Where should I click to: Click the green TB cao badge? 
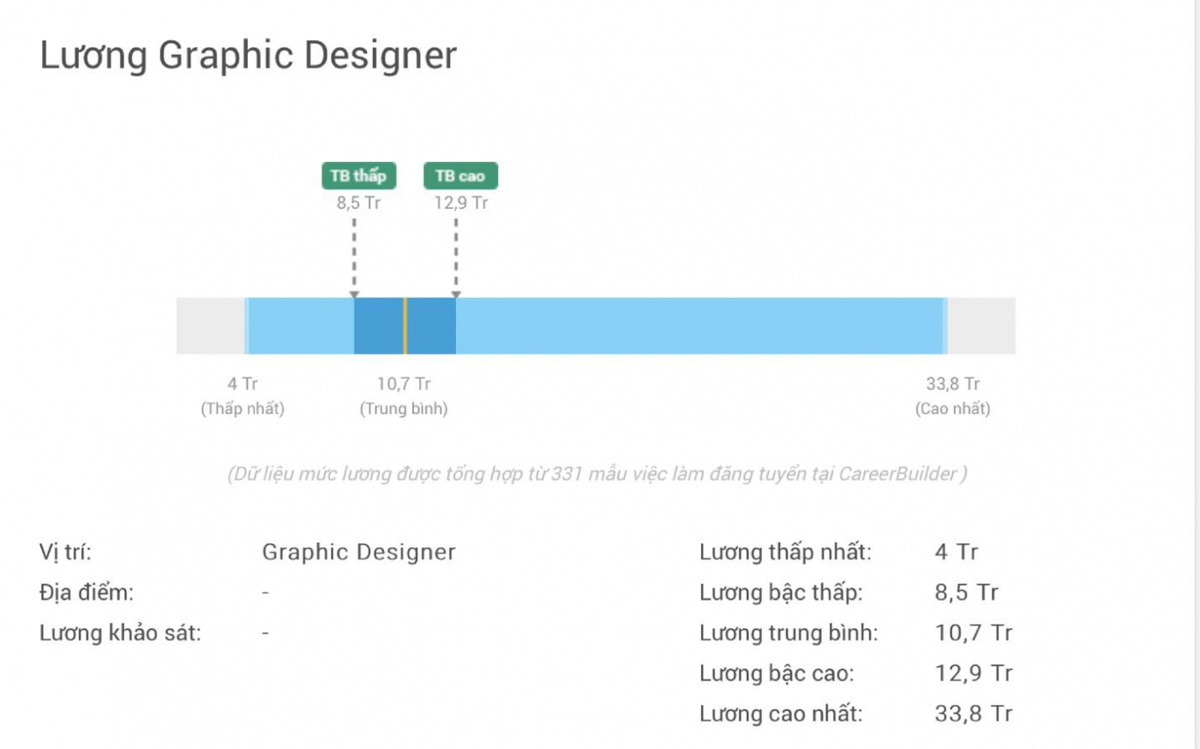460,176
